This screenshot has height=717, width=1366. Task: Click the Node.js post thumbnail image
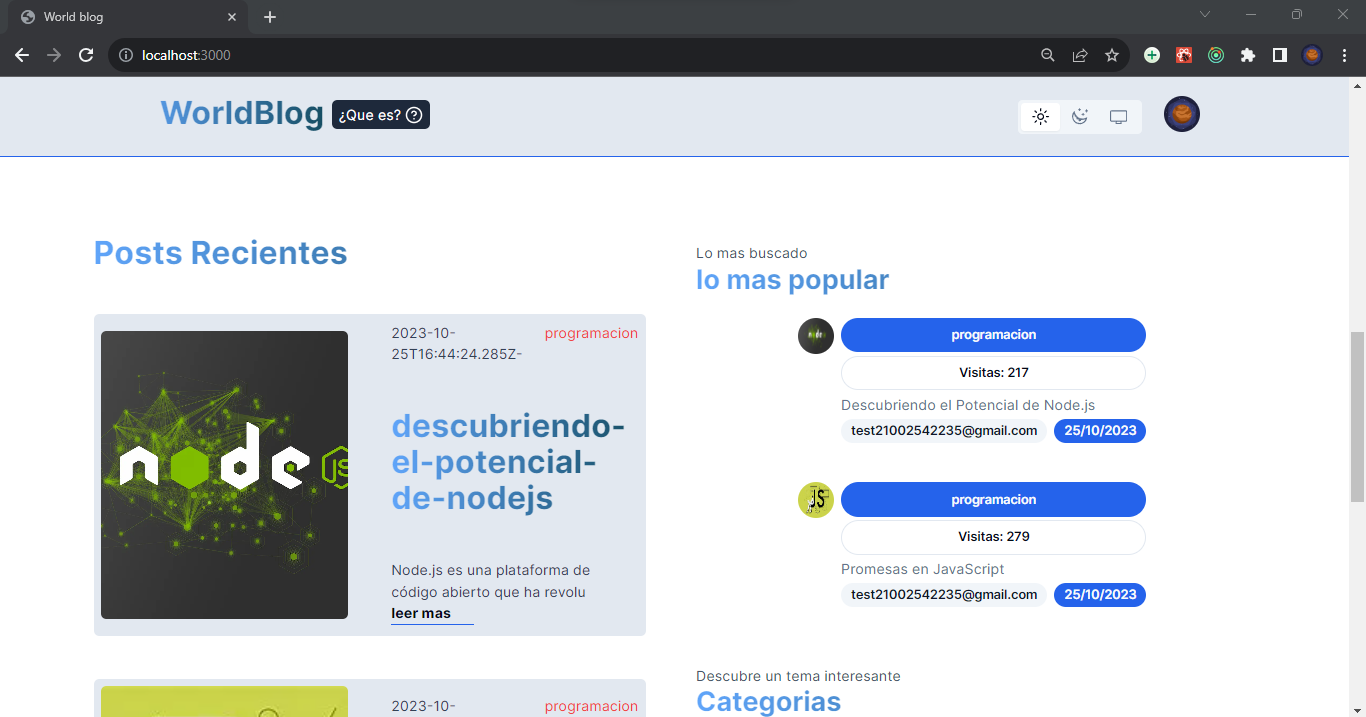point(224,474)
